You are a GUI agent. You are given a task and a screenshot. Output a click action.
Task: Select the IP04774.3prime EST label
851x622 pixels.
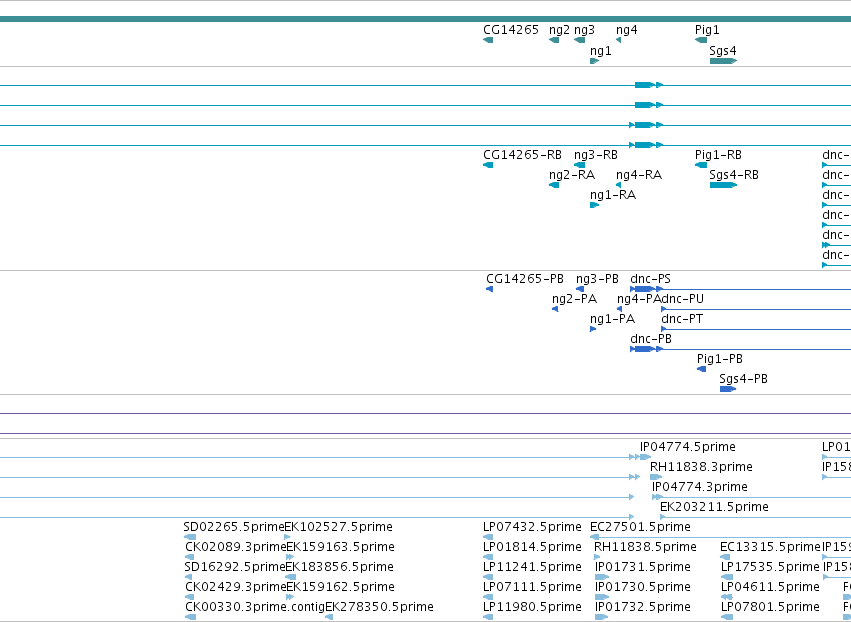pos(700,487)
